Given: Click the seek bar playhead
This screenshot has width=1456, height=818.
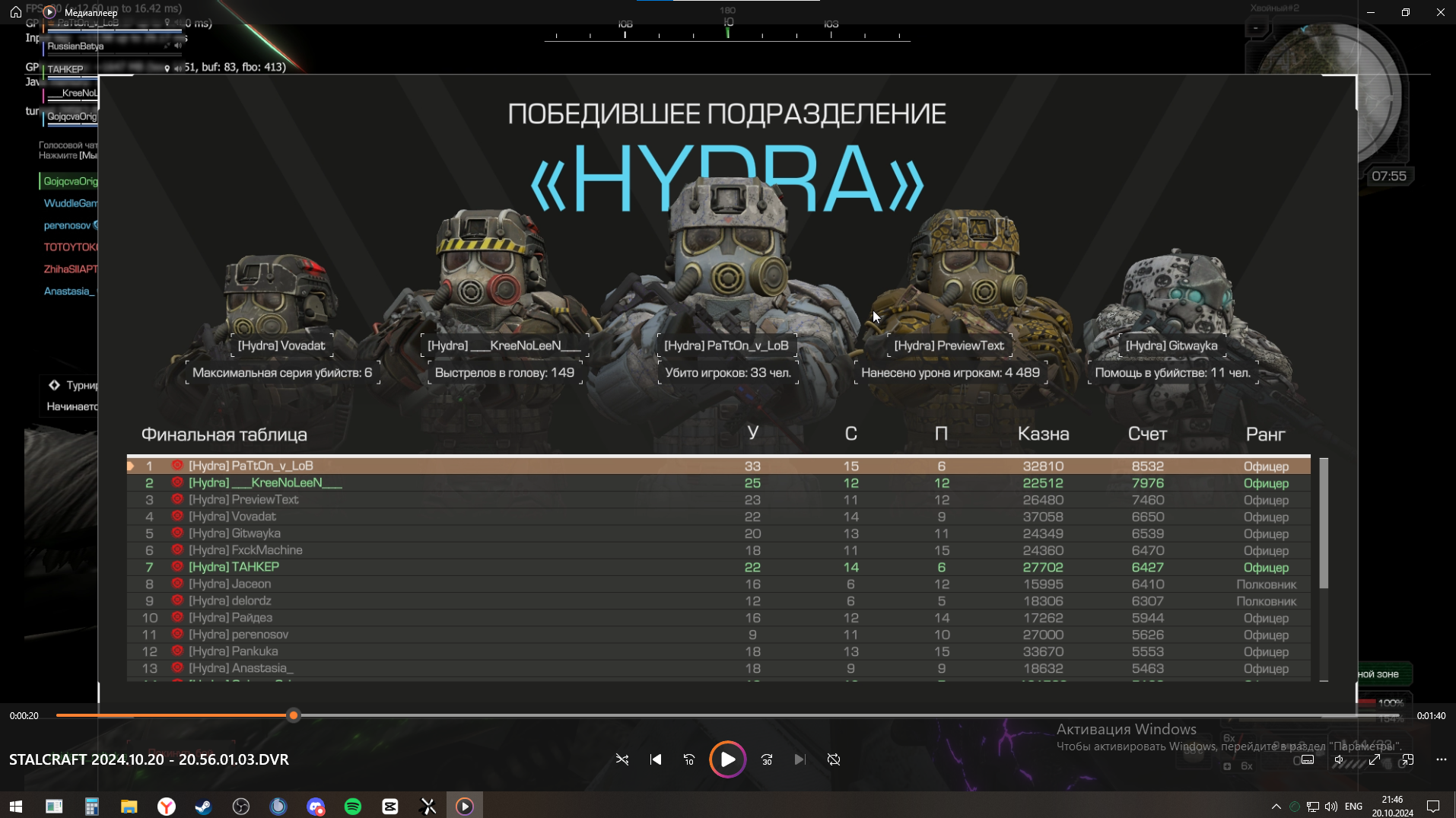Looking at the screenshot, I should (x=294, y=715).
